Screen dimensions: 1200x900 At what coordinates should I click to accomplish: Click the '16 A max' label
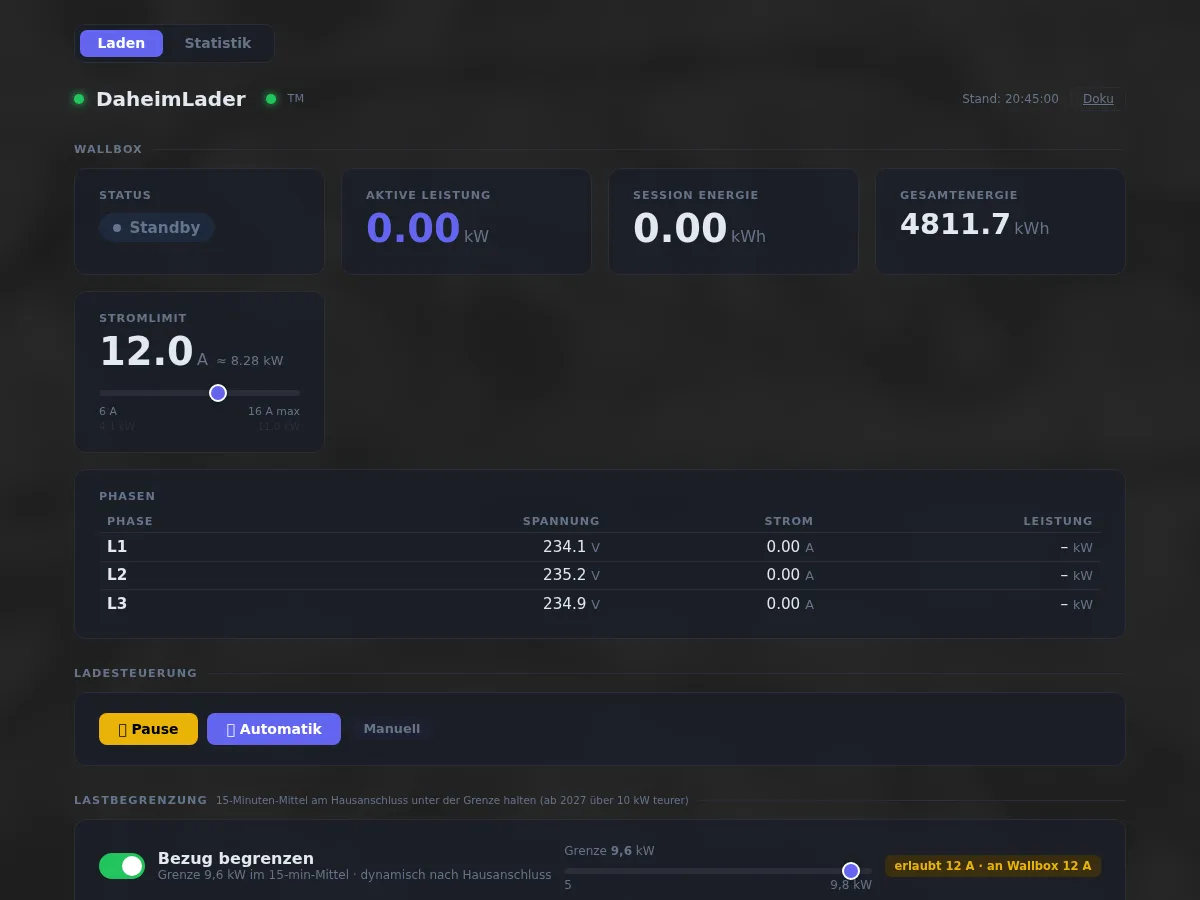coord(274,411)
